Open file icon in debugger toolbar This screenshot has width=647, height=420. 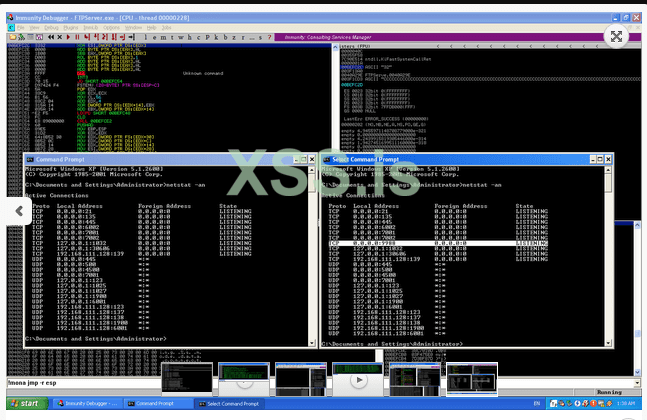(12, 37)
